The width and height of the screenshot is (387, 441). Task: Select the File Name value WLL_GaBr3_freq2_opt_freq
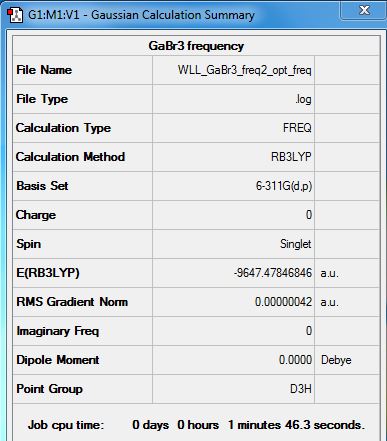click(244, 70)
